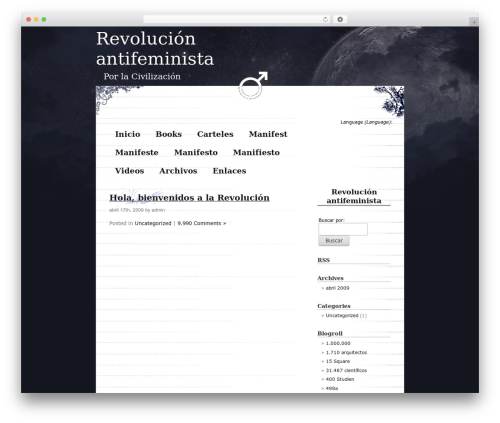Open a new browser tab with plus button
Viewport: 500px width, 423px height.
[474, 22]
